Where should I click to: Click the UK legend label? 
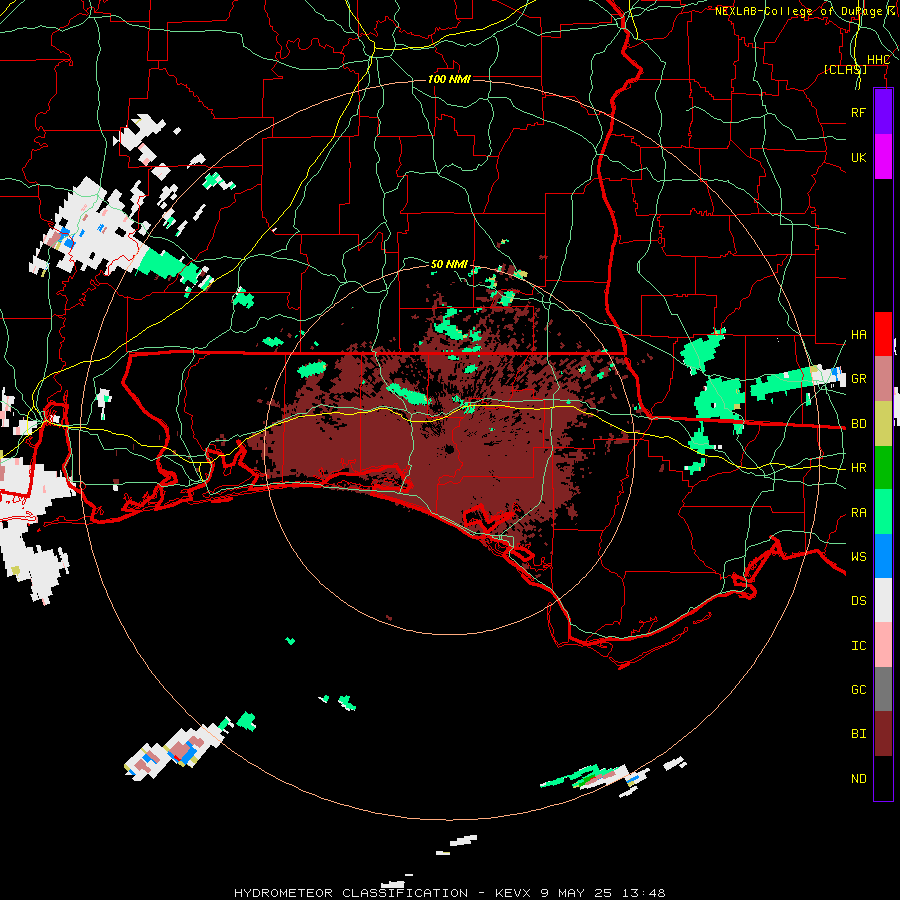click(x=858, y=157)
